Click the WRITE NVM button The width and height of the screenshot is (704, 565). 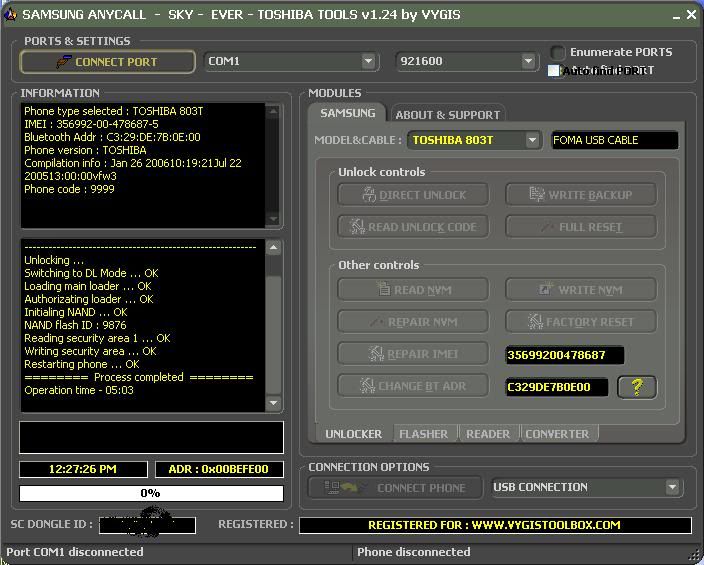pyautogui.click(x=581, y=290)
